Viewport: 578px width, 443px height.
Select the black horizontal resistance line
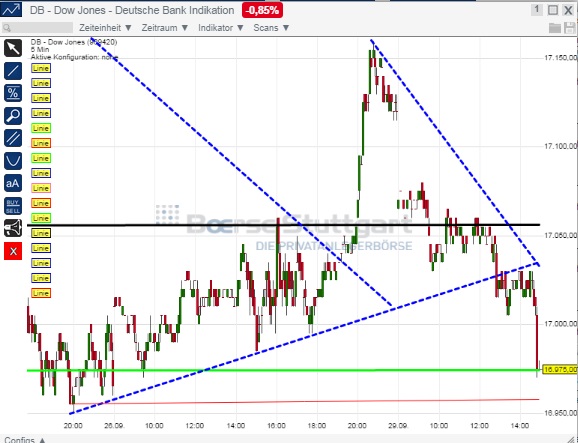pyautogui.click(x=283, y=224)
